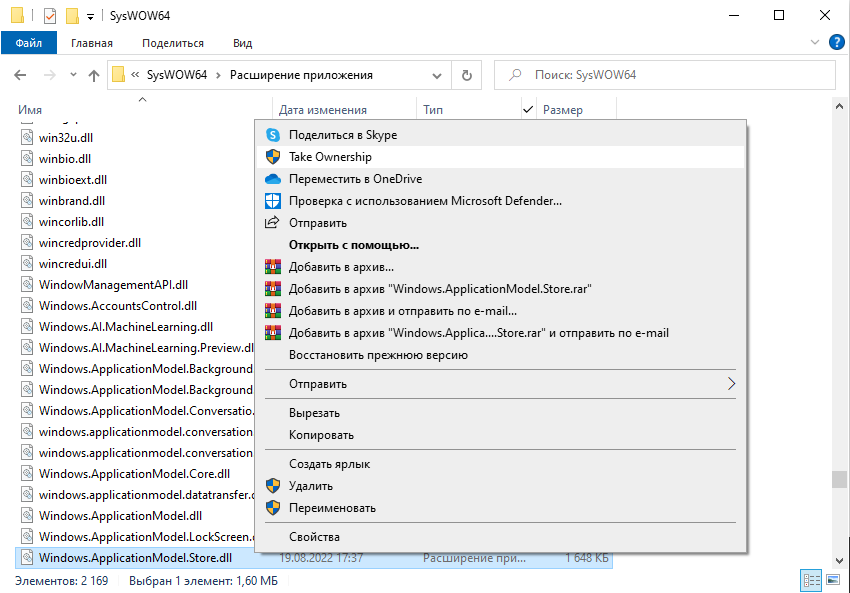Click scrollbar up arrow of file list
Image resolution: width=850 pixels, height=593 pixels.
tap(839, 107)
